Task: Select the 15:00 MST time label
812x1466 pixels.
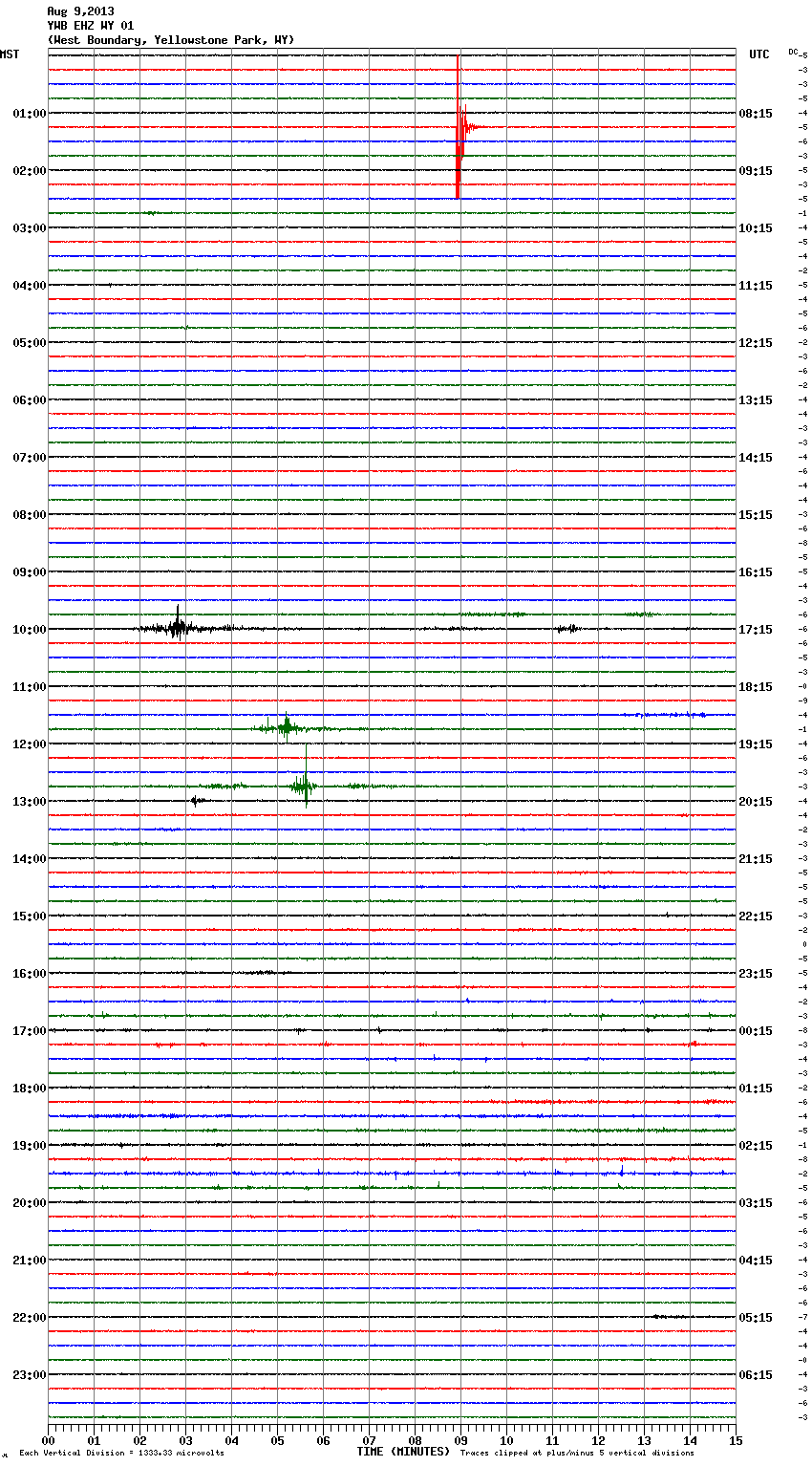Action: [30, 916]
